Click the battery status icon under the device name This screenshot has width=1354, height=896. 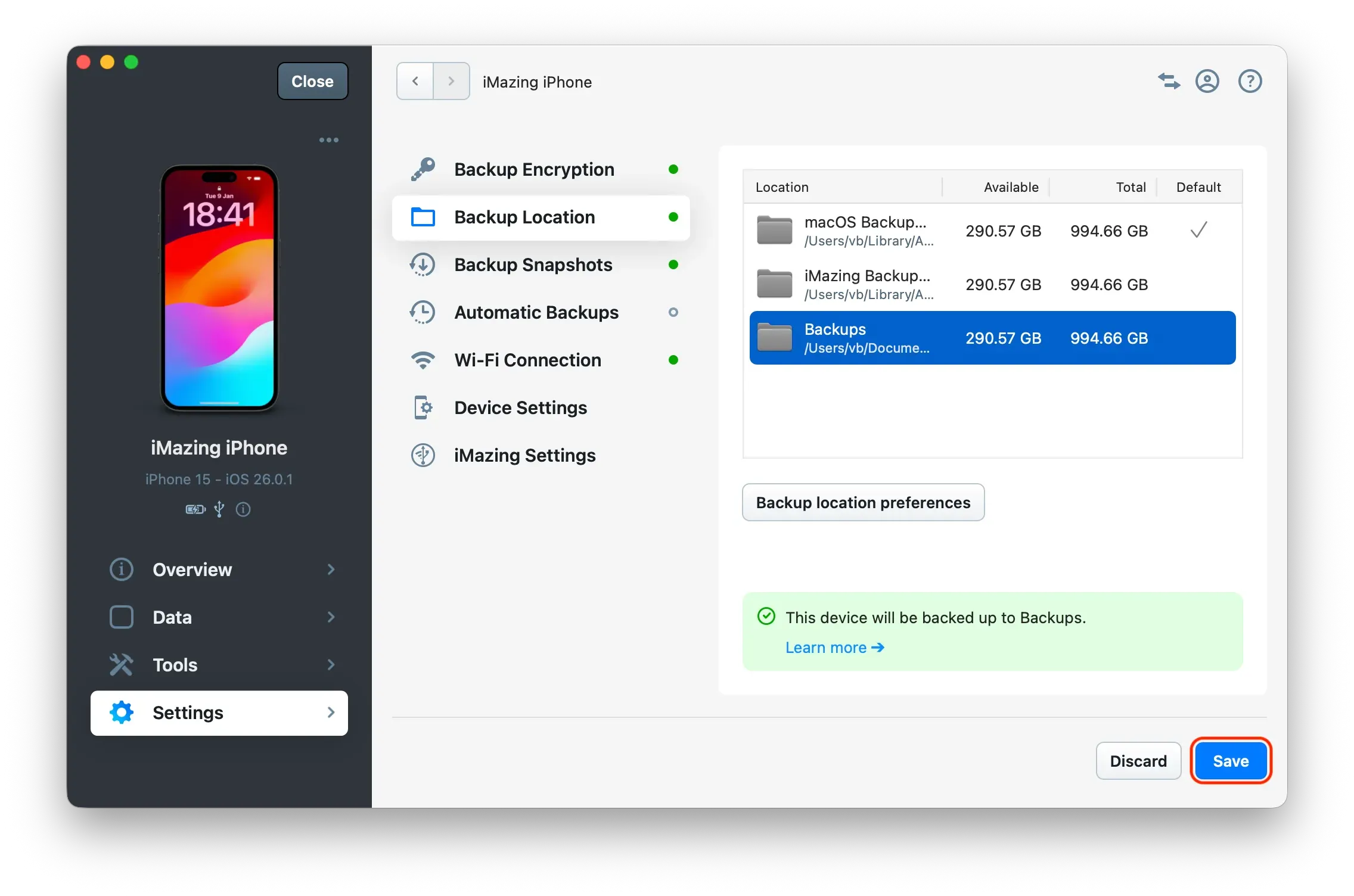pyautogui.click(x=195, y=509)
